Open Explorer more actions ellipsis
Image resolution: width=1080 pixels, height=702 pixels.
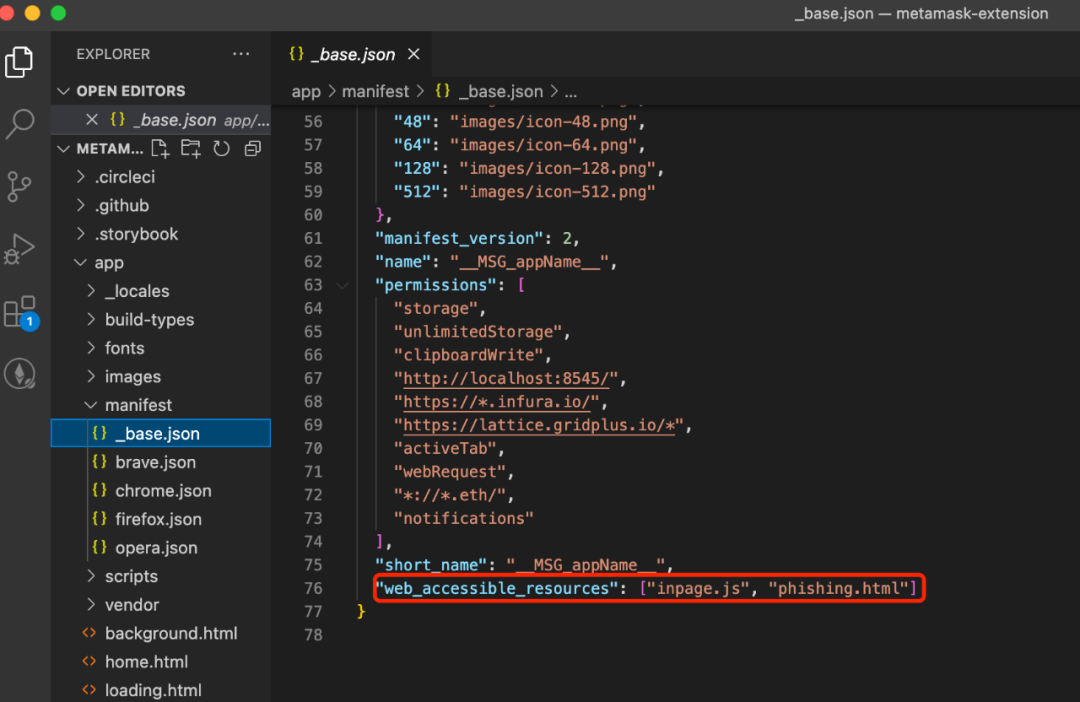(x=241, y=54)
